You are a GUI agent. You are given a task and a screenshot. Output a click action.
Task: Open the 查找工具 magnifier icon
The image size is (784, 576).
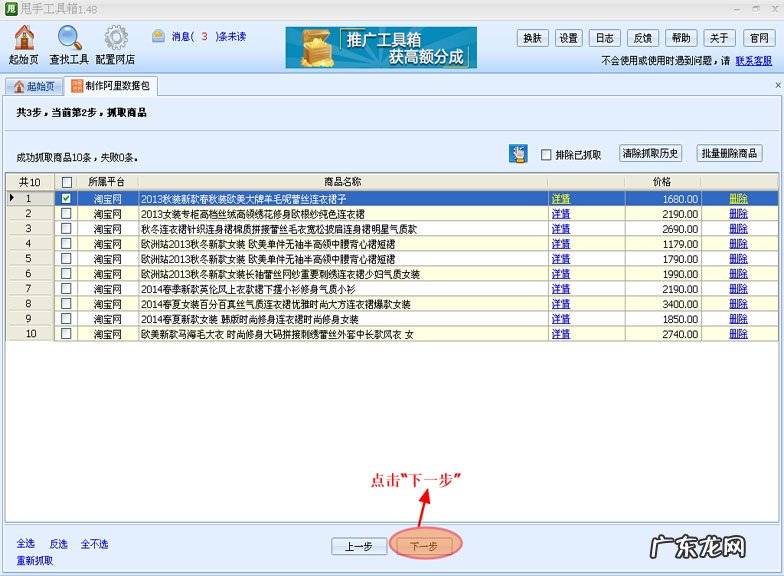point(69,45)
